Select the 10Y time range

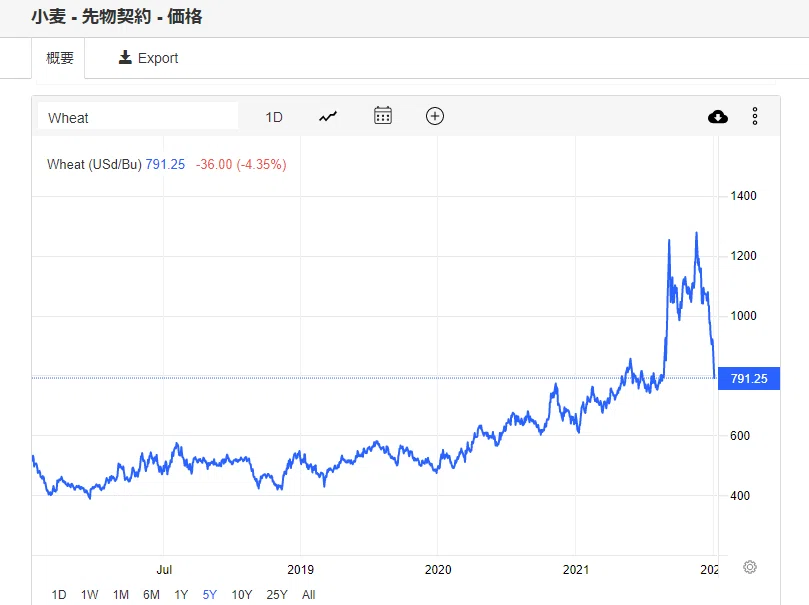tap(241, 595)
